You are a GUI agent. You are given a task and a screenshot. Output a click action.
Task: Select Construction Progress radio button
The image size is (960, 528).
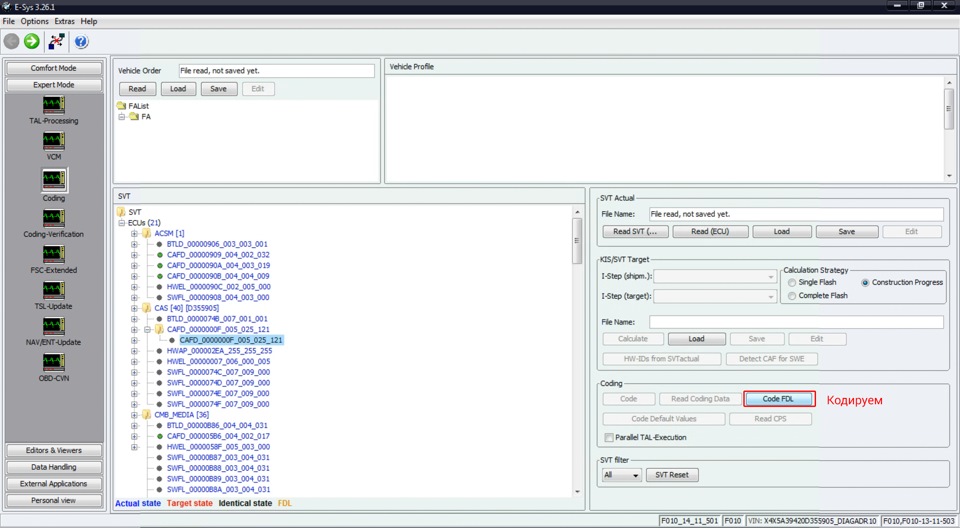pos(865,282)
